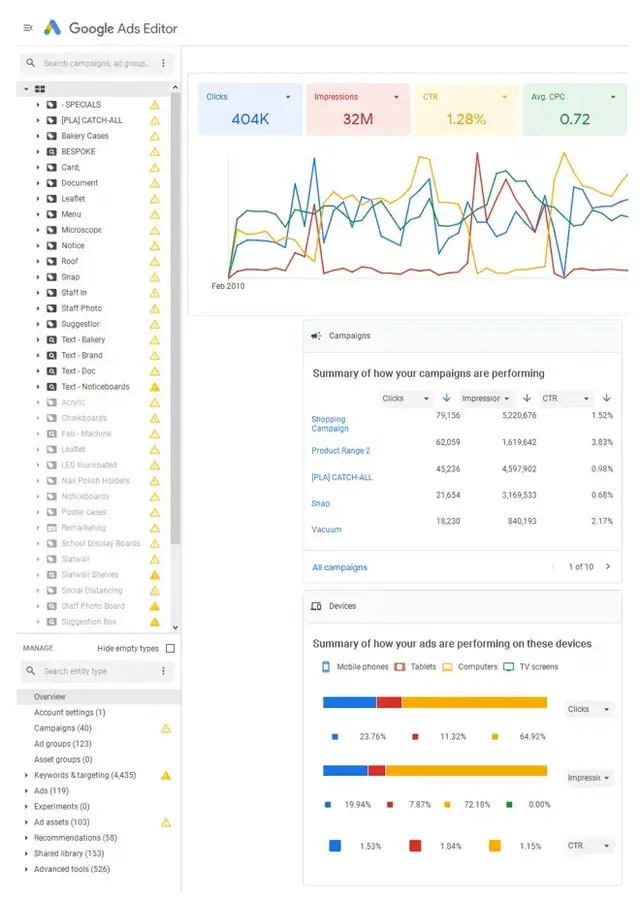Open campaigns table CTR column dropdown
The width and height of the screenshot is (640, 901).
coord(566,398)
